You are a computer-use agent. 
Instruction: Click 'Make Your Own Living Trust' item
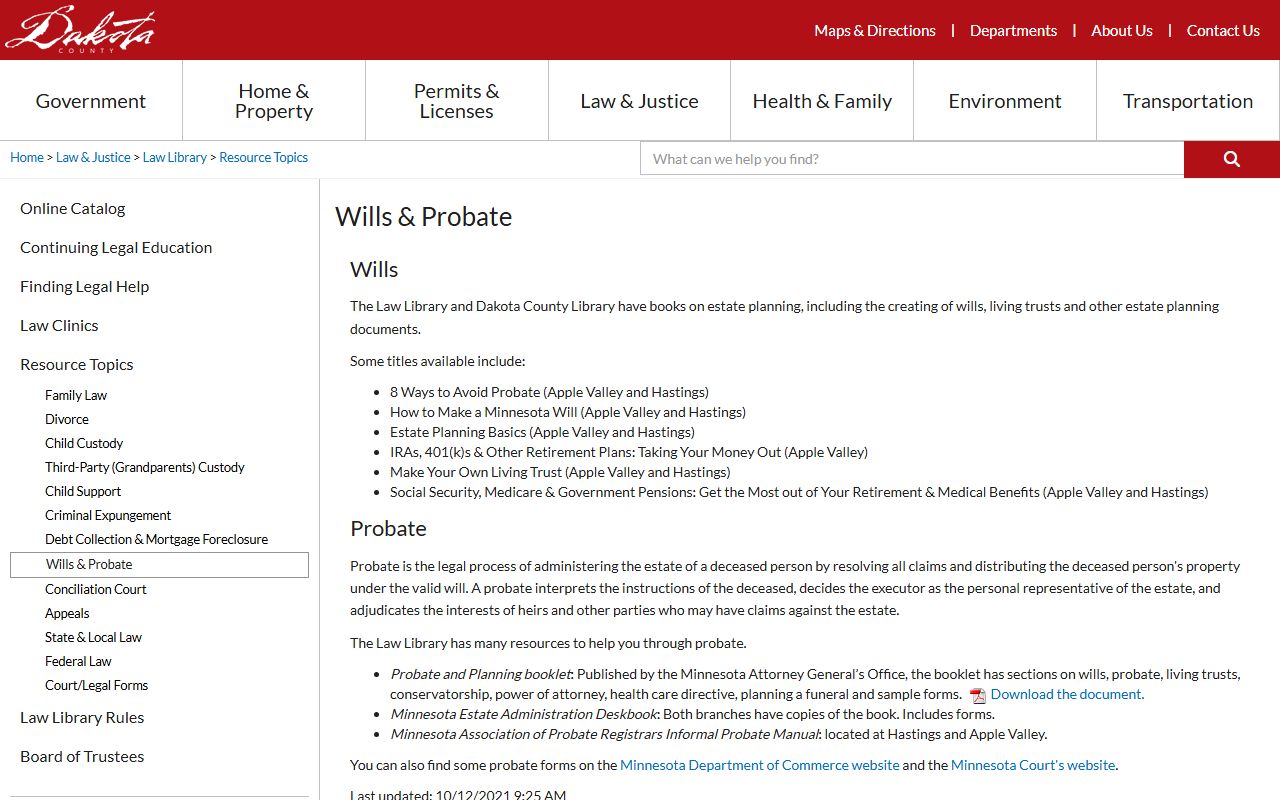(560, 472)
